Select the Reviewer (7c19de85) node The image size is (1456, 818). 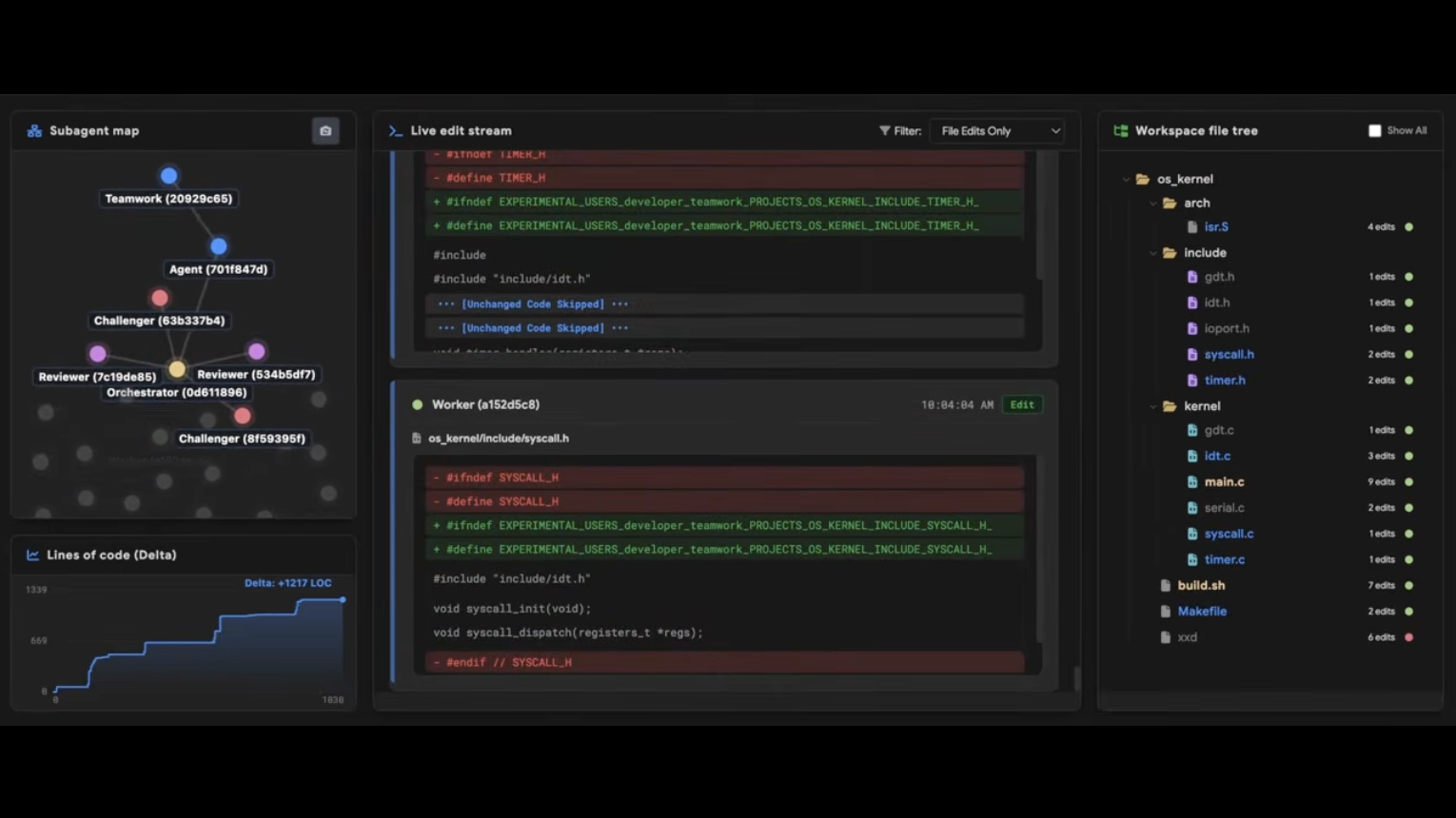click(97, 354)
